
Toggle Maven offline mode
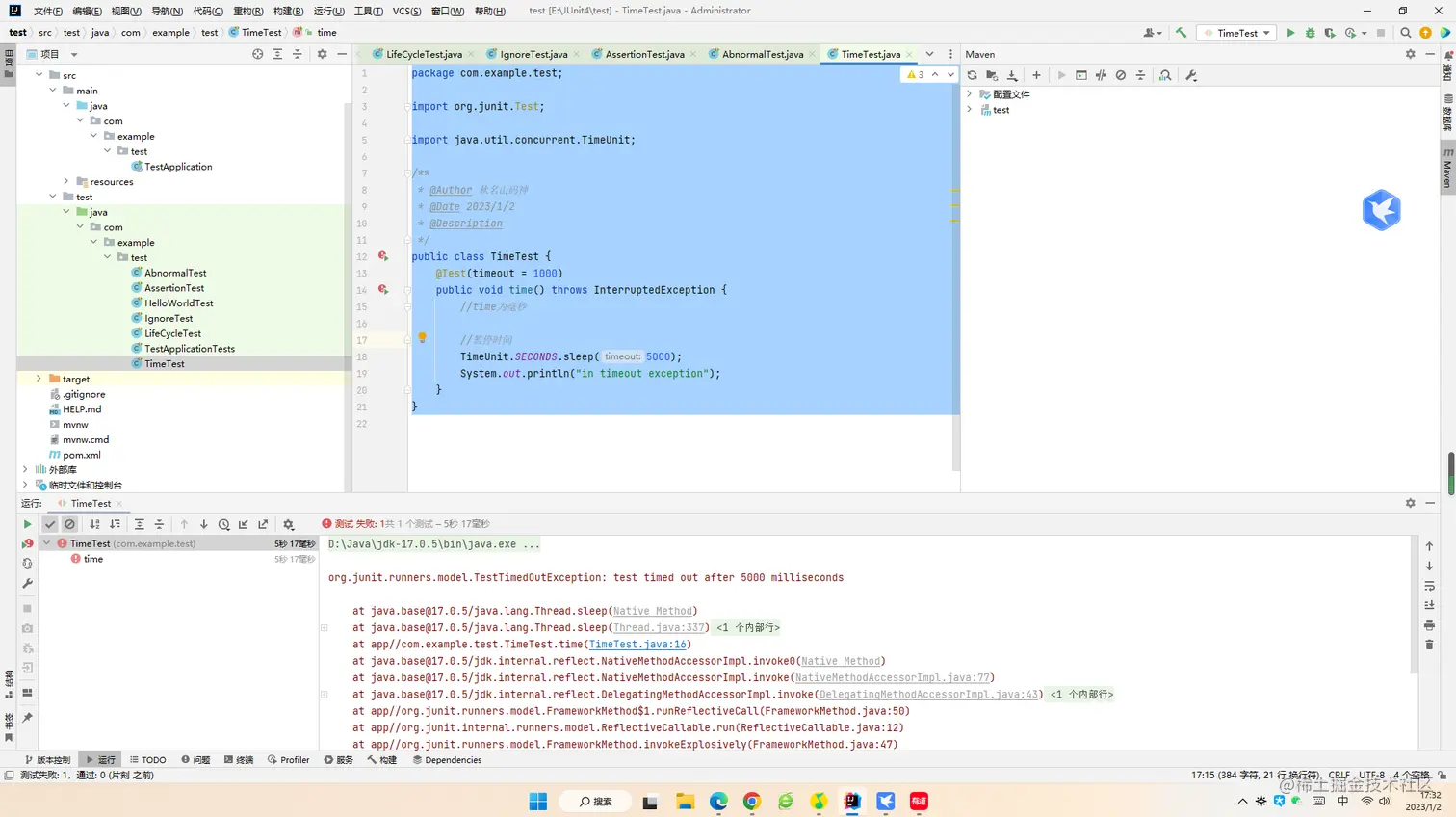[1101, 75]
